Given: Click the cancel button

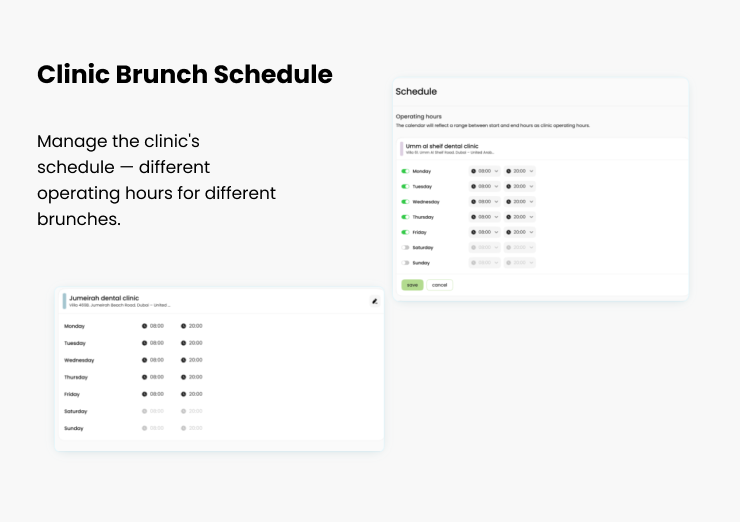Looking at the screenshot, I should [x=439, y=285].
